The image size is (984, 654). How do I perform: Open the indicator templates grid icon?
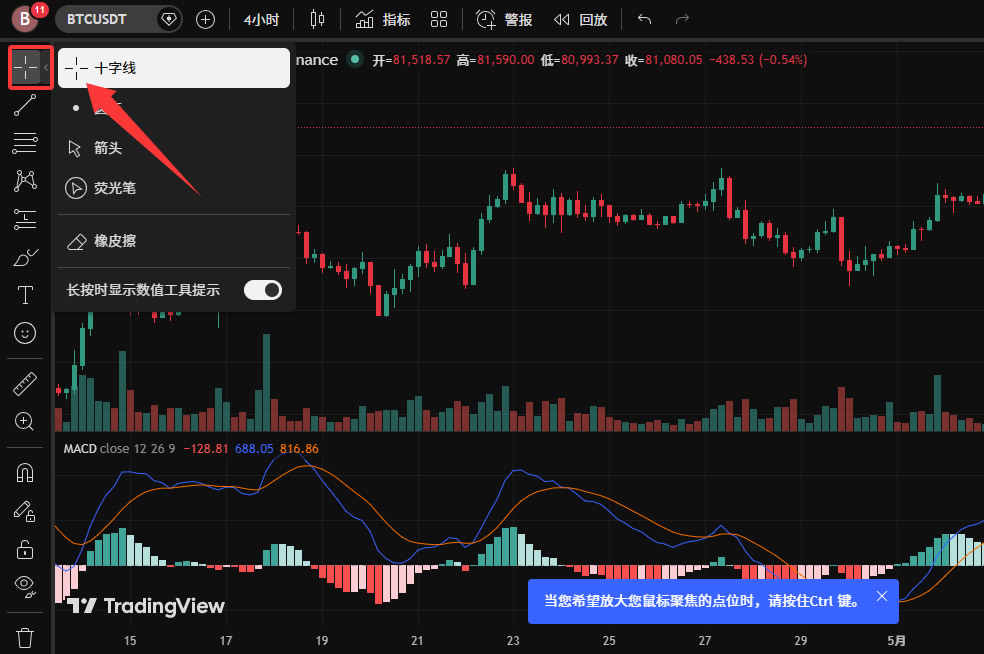pos(439,19)
